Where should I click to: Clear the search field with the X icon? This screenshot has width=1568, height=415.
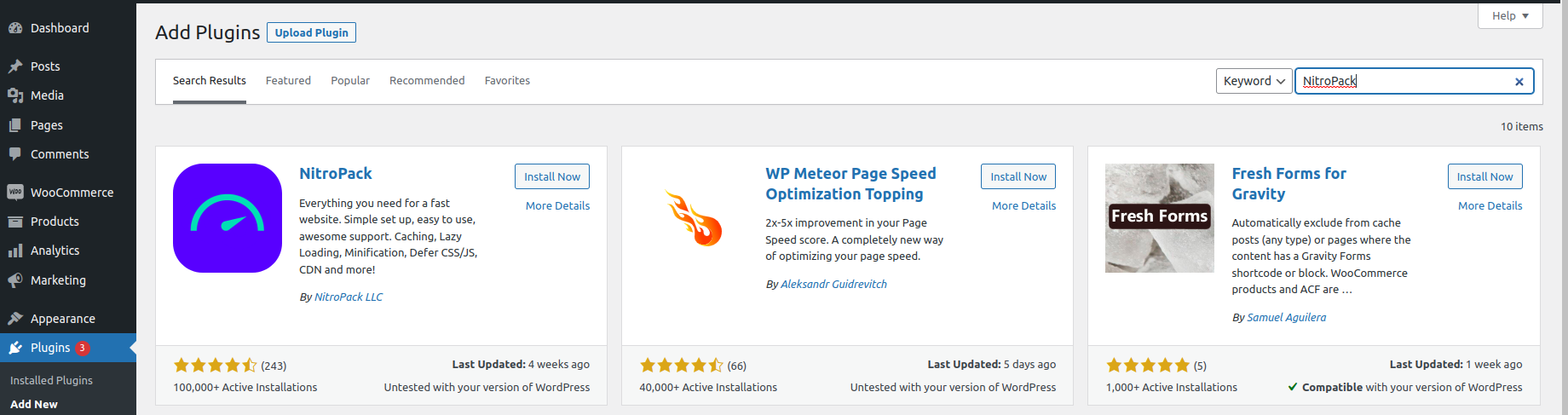1519,82
